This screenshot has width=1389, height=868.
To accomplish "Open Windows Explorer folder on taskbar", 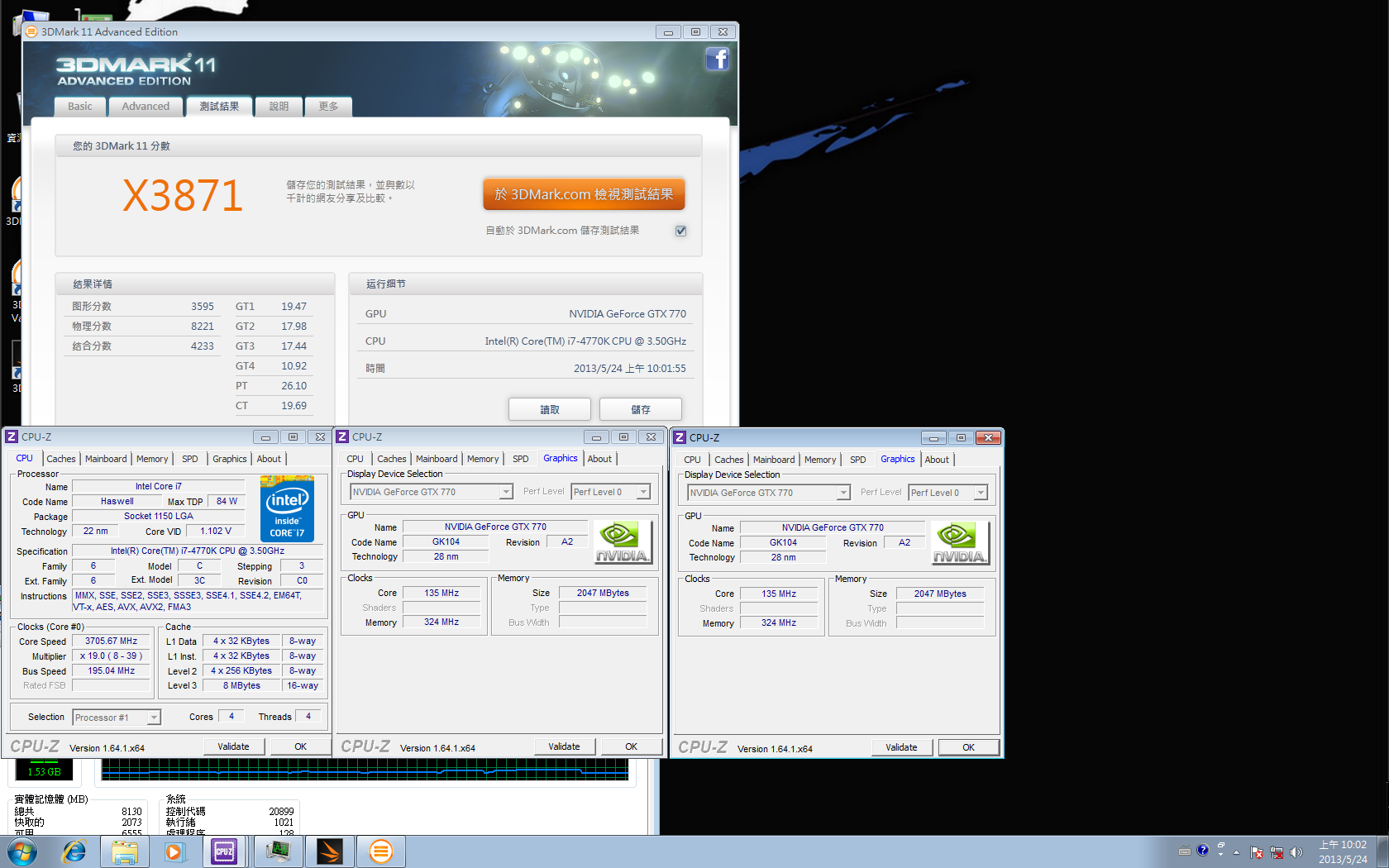I will (x=125, y=851).
